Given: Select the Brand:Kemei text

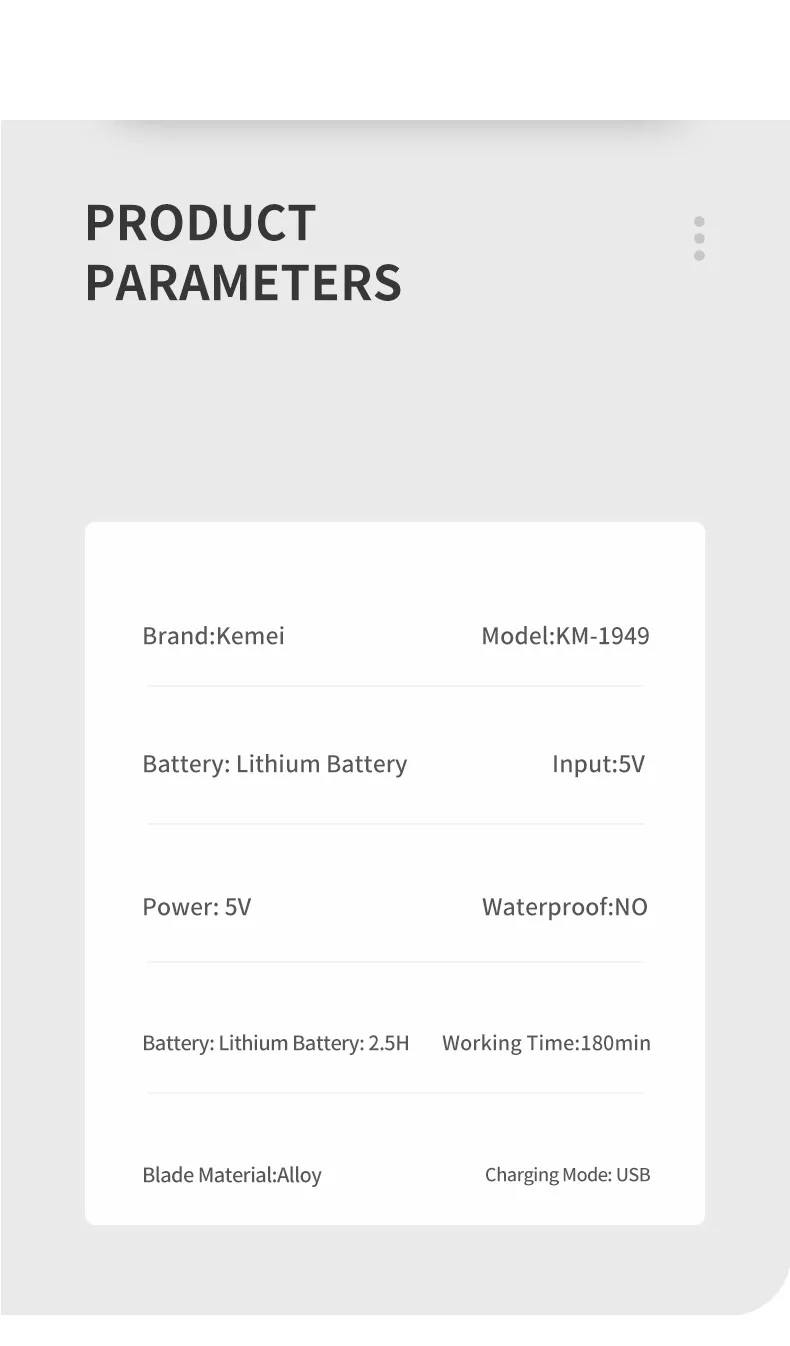Looking at the screenshot, I should (x=213, y=636).
